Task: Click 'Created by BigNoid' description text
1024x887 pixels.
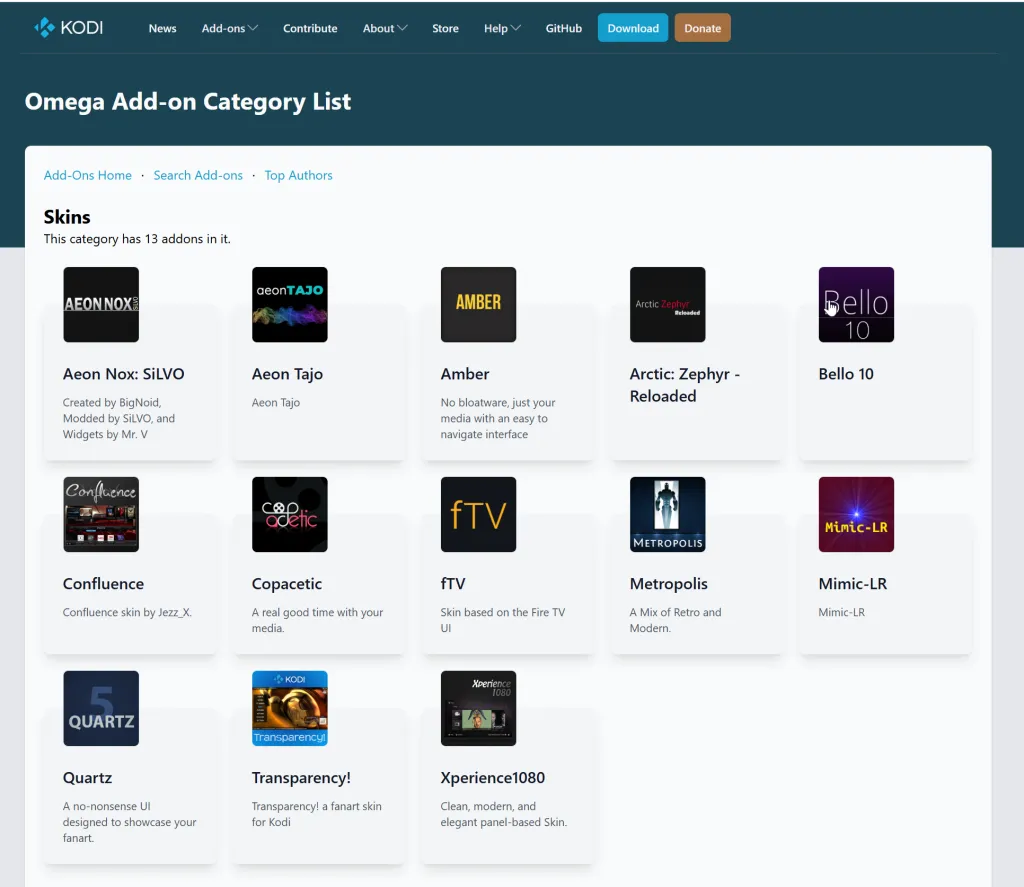Action: [x=119, y=418]
